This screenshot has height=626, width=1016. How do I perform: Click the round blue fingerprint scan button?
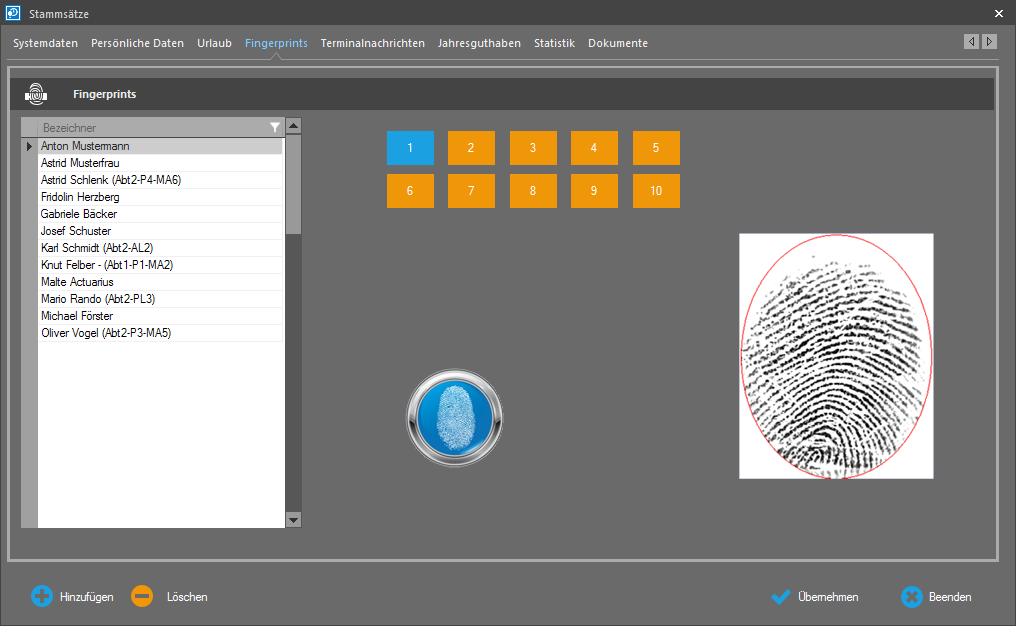(x=455, y=416)
